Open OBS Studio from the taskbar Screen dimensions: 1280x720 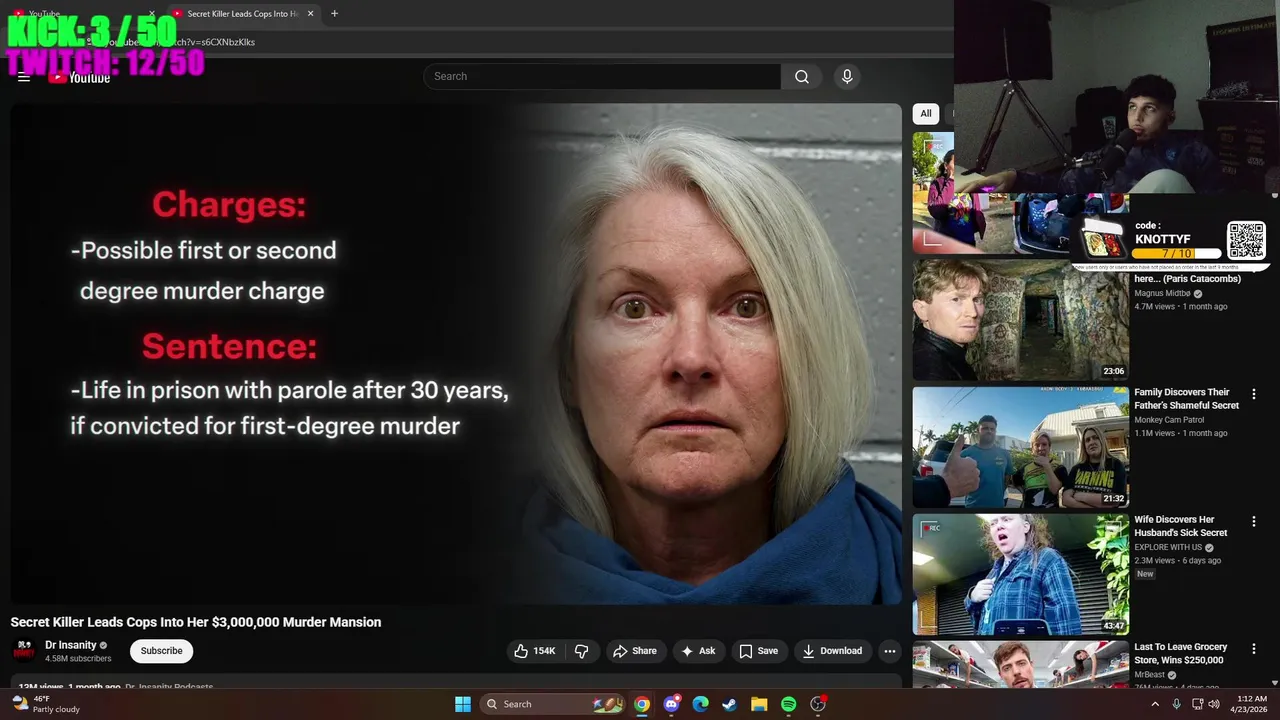[x=818, y=704]
